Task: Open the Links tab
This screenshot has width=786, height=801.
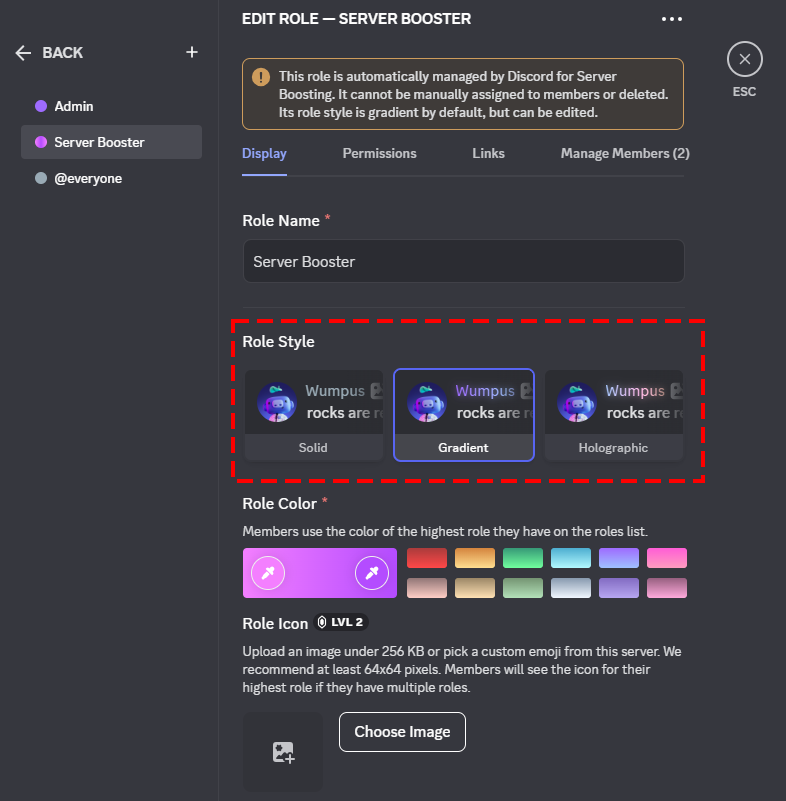Action: tap(488, 154)
